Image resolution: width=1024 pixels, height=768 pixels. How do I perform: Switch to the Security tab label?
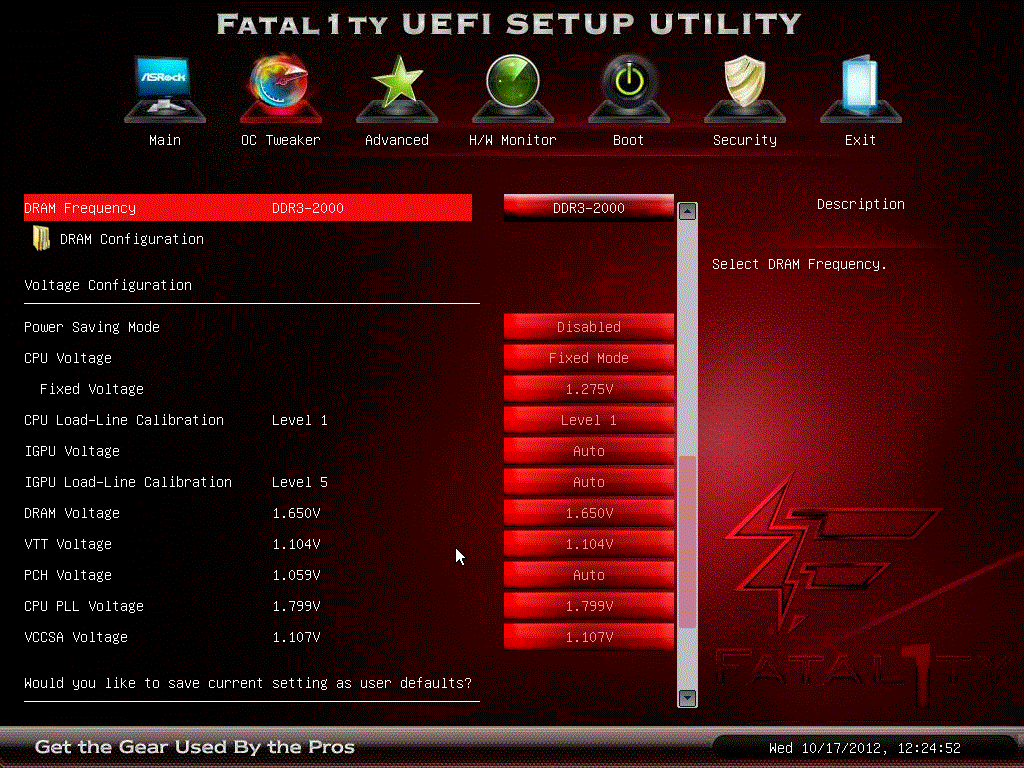point(745,140)
